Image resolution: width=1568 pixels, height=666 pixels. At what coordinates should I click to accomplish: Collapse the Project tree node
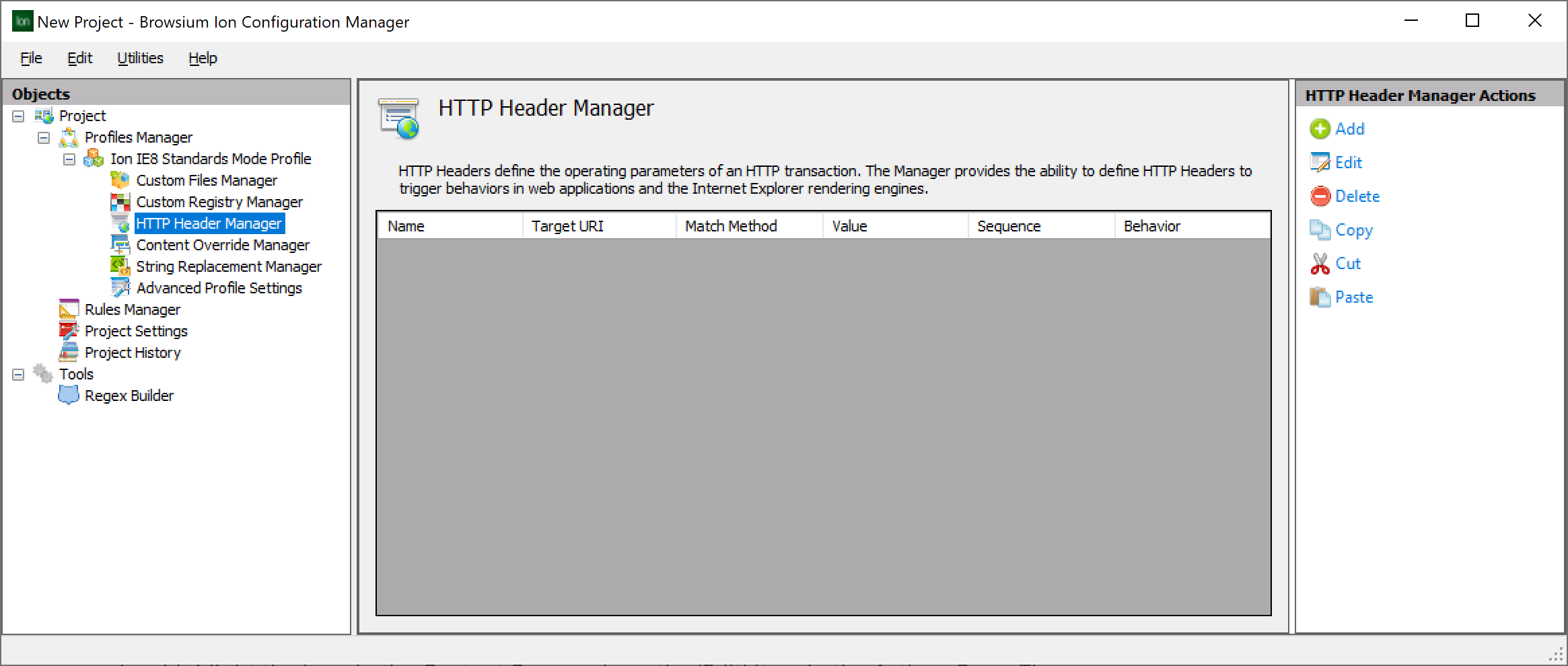click(x=18, y=115)
